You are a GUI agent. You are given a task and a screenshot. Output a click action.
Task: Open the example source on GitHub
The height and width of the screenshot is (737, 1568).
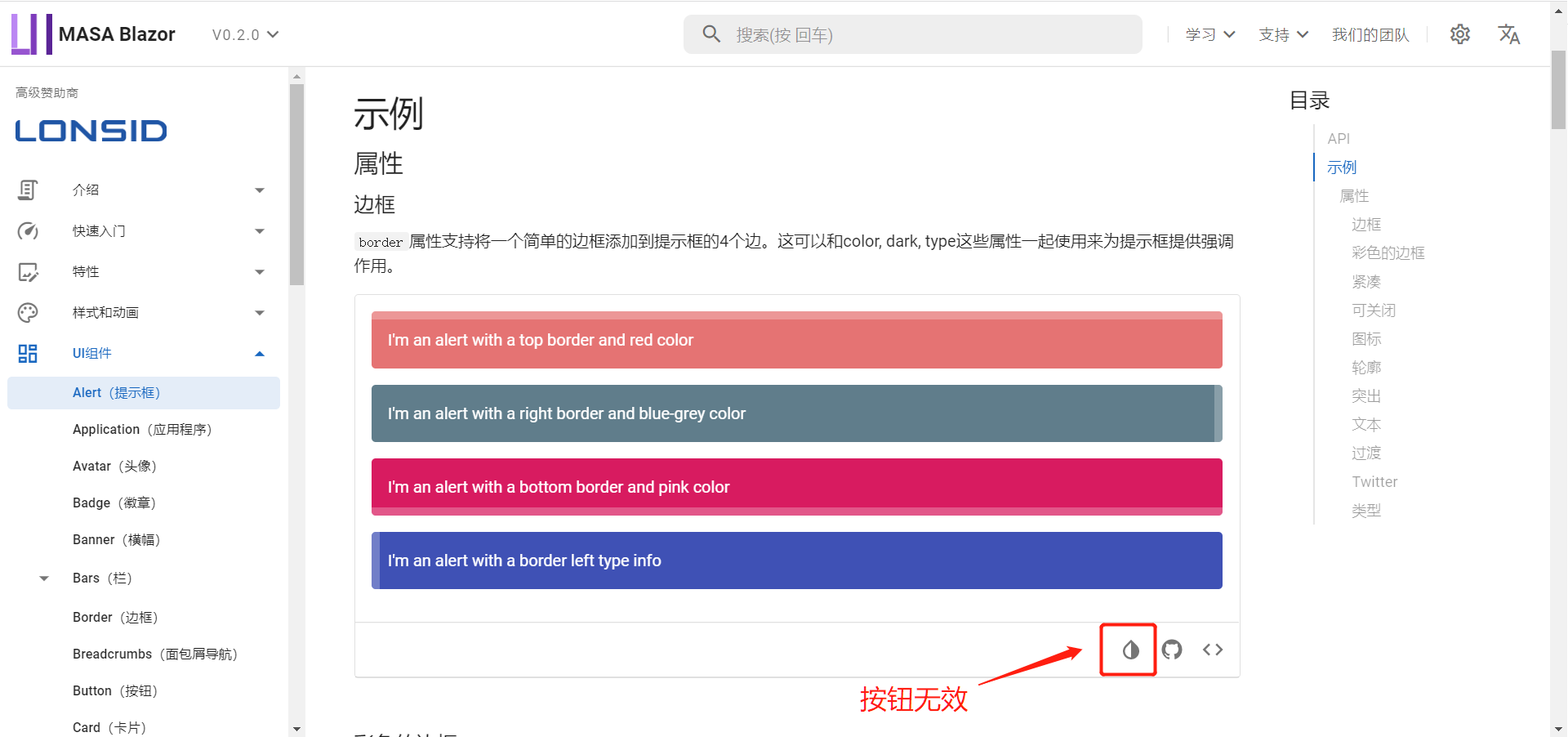1171,650
